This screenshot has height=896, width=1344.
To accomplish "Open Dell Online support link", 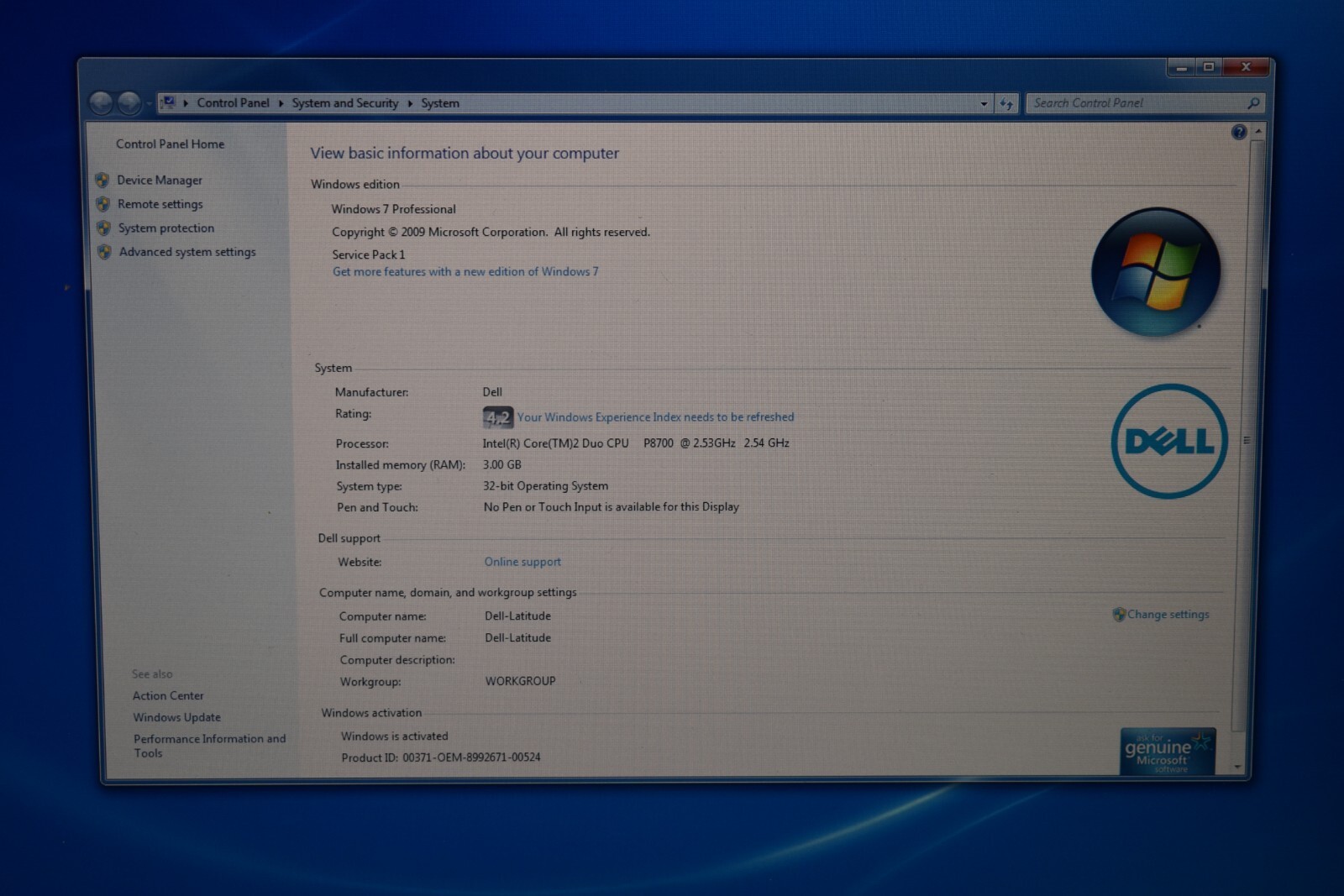I will click(x=522, y=562).
